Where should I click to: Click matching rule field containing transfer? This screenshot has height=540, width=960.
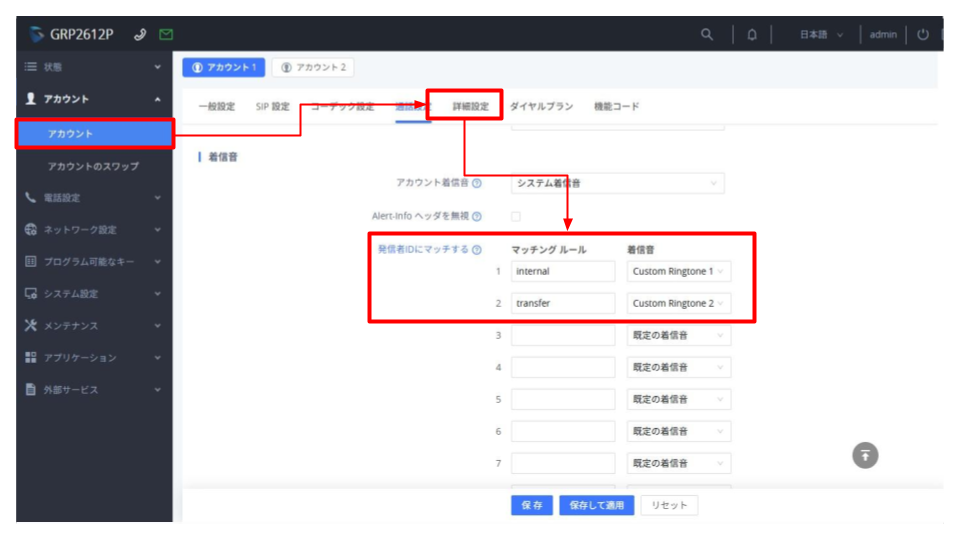click(x=563, y=303)
